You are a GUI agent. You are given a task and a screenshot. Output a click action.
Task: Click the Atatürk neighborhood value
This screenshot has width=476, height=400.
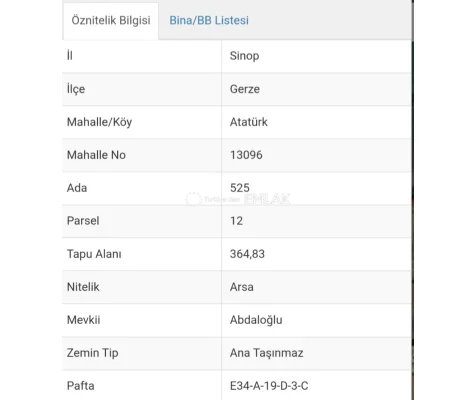coord(249,122)
